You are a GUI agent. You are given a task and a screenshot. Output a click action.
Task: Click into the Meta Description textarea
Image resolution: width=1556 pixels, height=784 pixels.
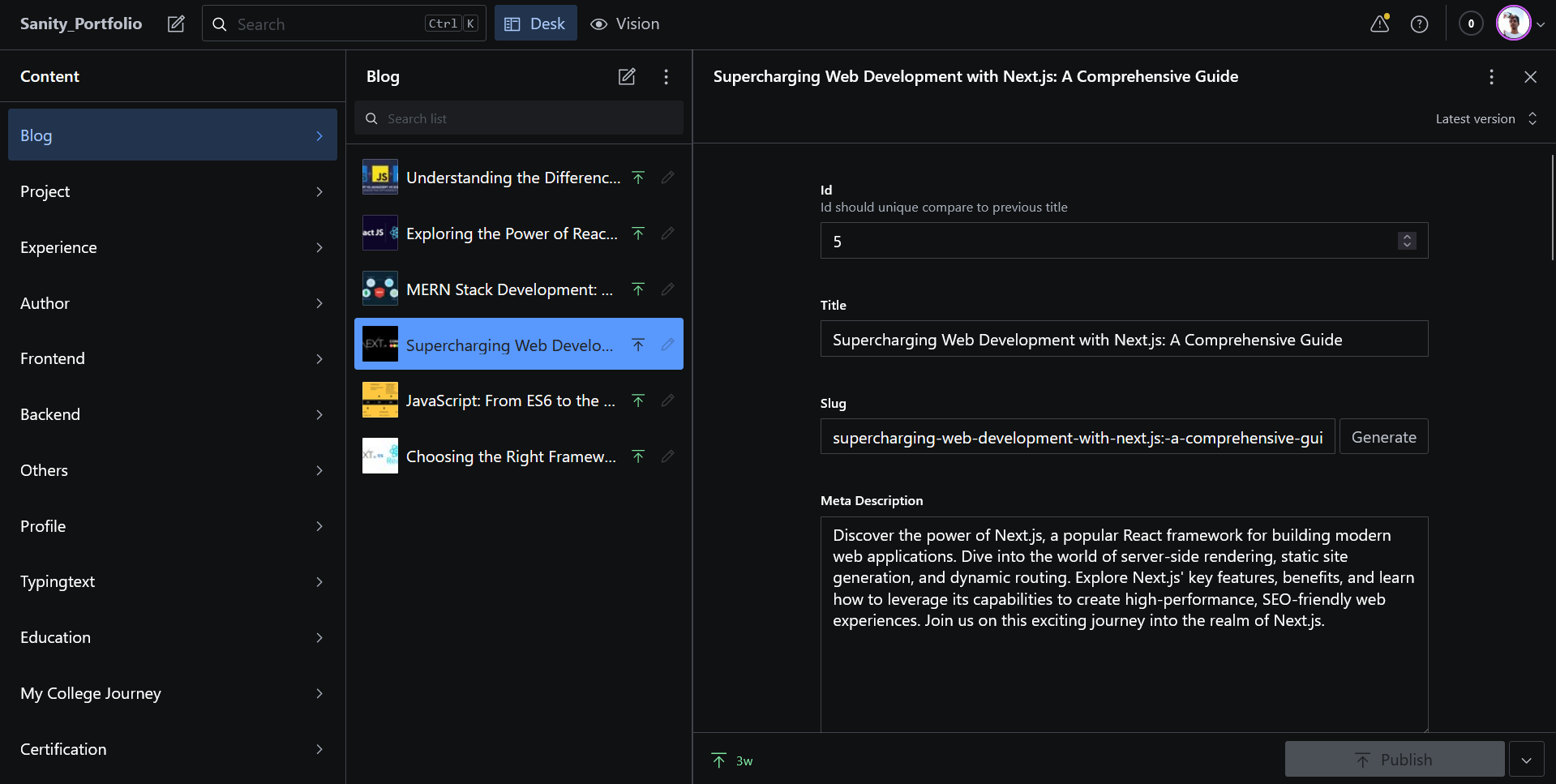[x=1124, y=624]
